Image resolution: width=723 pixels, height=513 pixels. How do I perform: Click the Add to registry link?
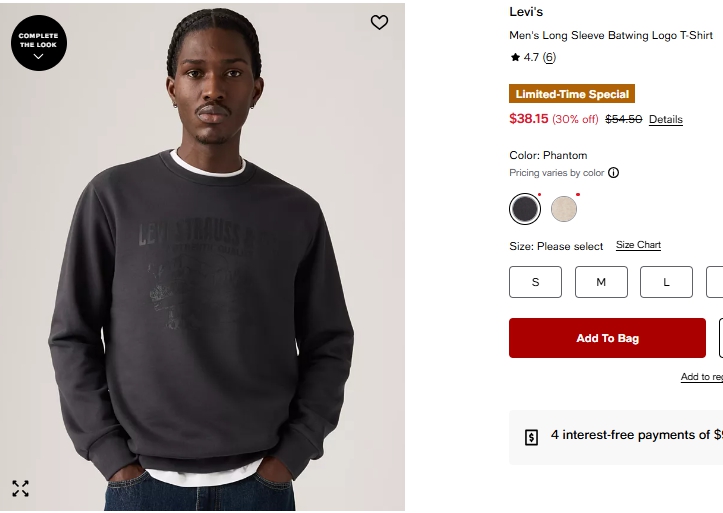tap(701, 377)
